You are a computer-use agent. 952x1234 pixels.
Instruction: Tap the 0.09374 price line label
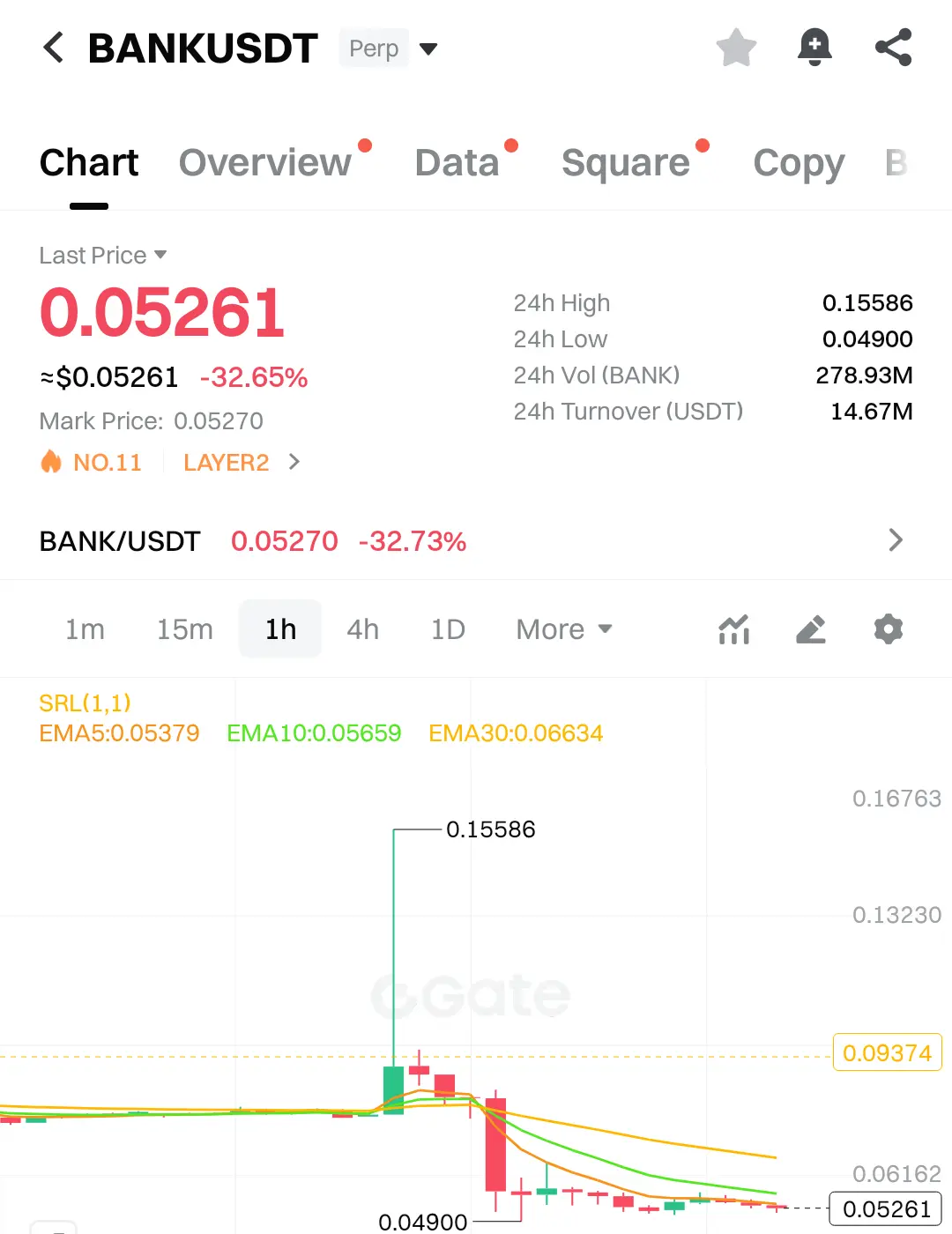(888, 1052)
